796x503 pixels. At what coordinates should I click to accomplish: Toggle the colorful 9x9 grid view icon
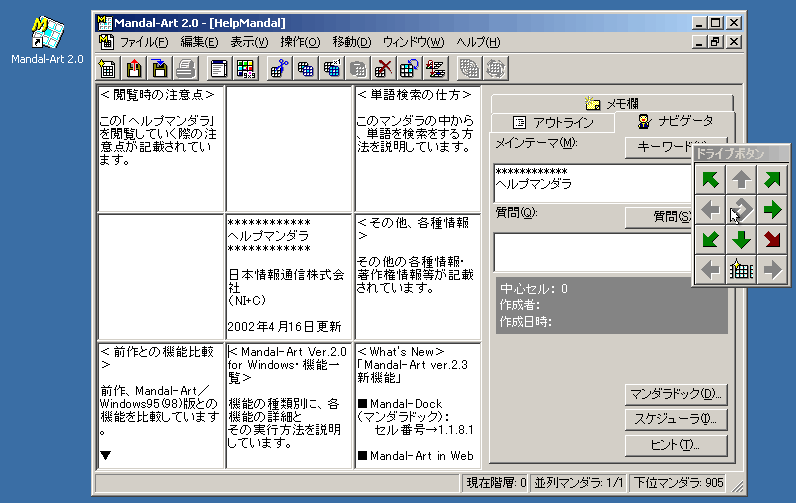245,69
